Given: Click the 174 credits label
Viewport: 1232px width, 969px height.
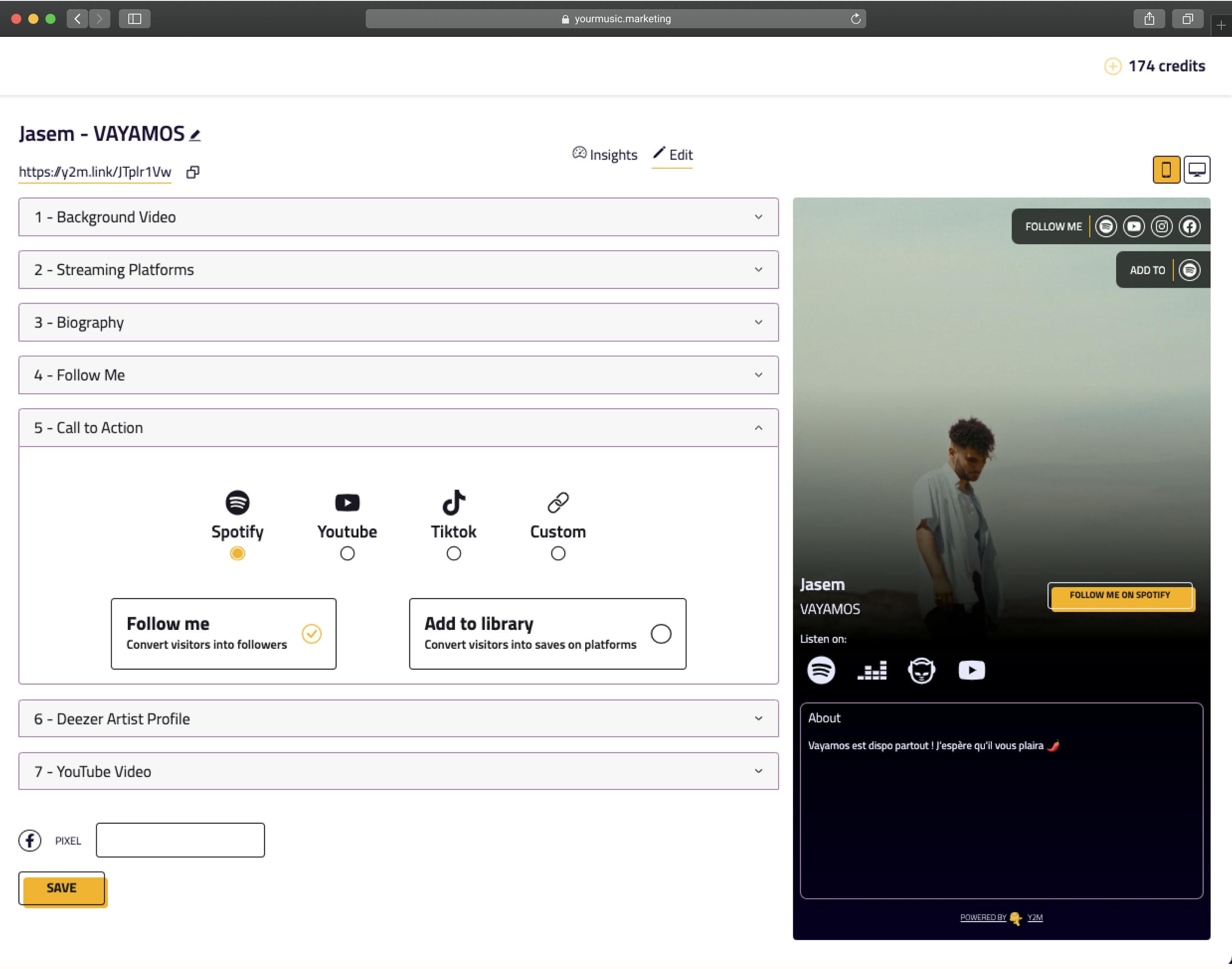Looking at the screenshot, I should [x=1166, y=66].
